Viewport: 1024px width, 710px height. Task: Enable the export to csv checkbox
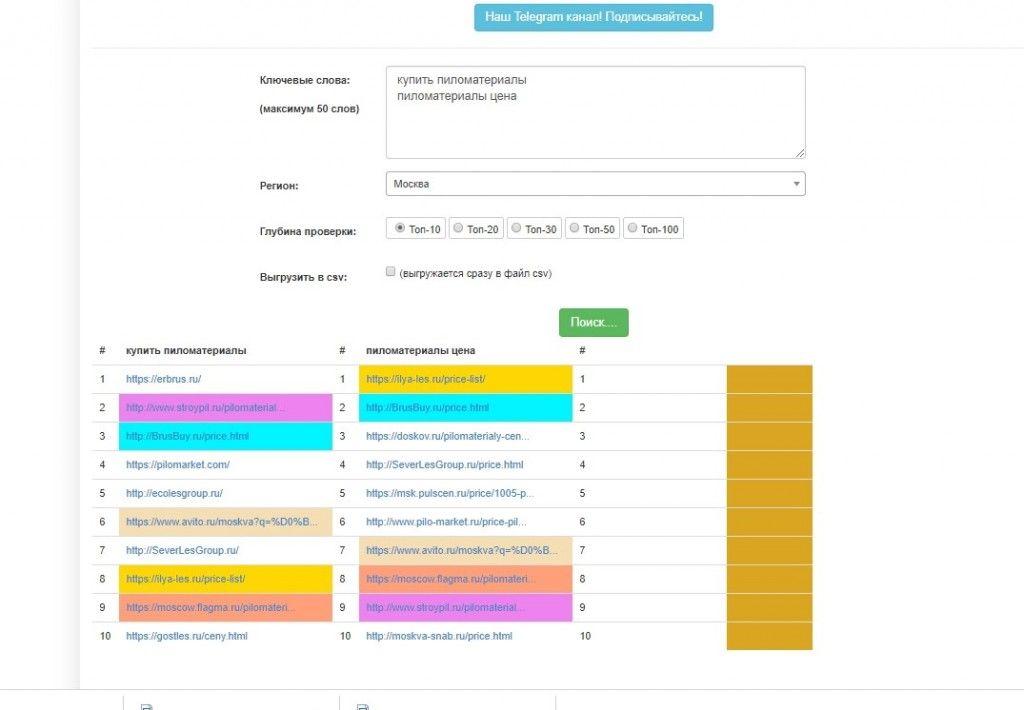pyautogui.click(x=391, y=272)
